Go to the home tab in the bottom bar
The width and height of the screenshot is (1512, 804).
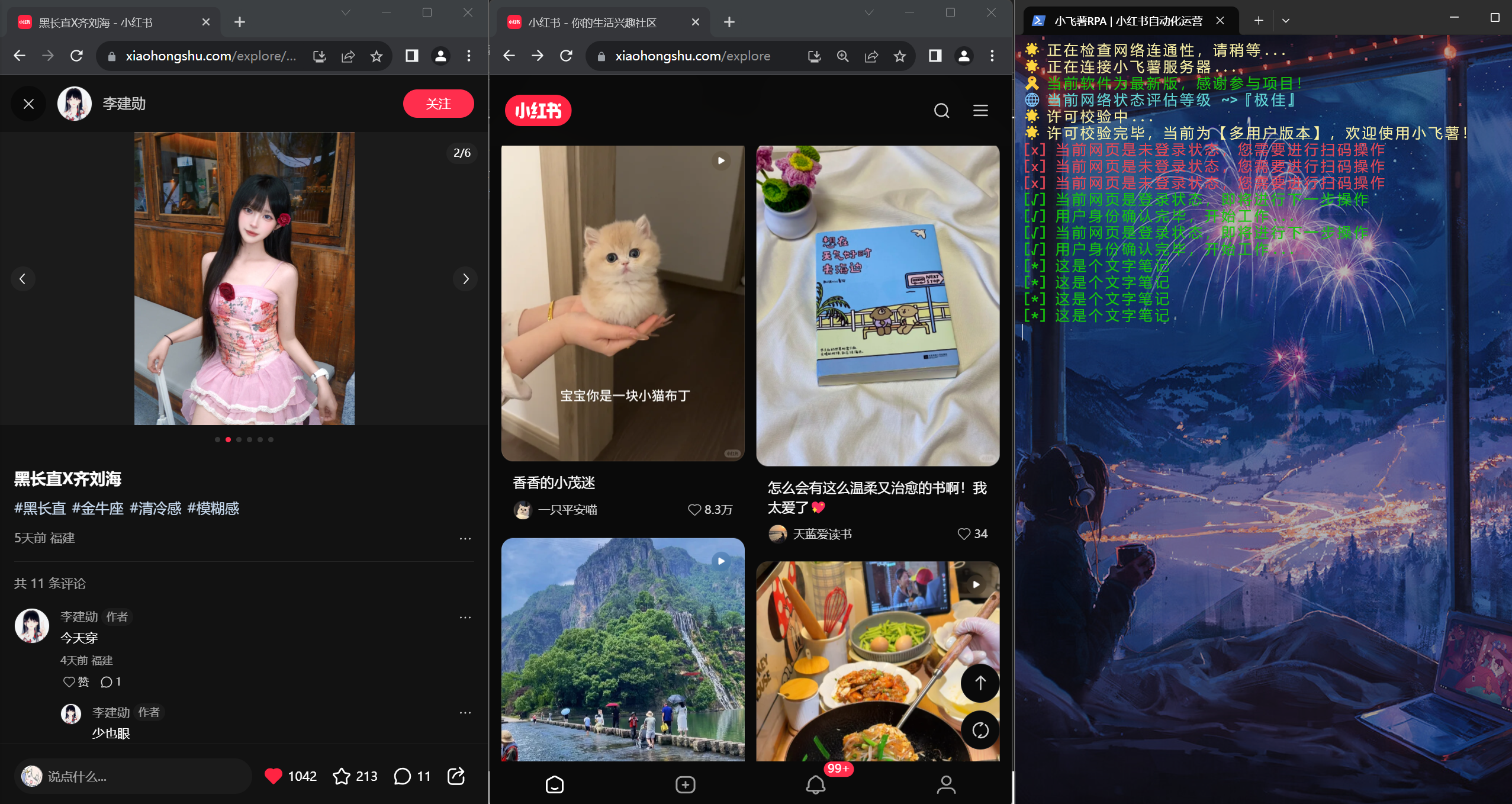[555, 784]
